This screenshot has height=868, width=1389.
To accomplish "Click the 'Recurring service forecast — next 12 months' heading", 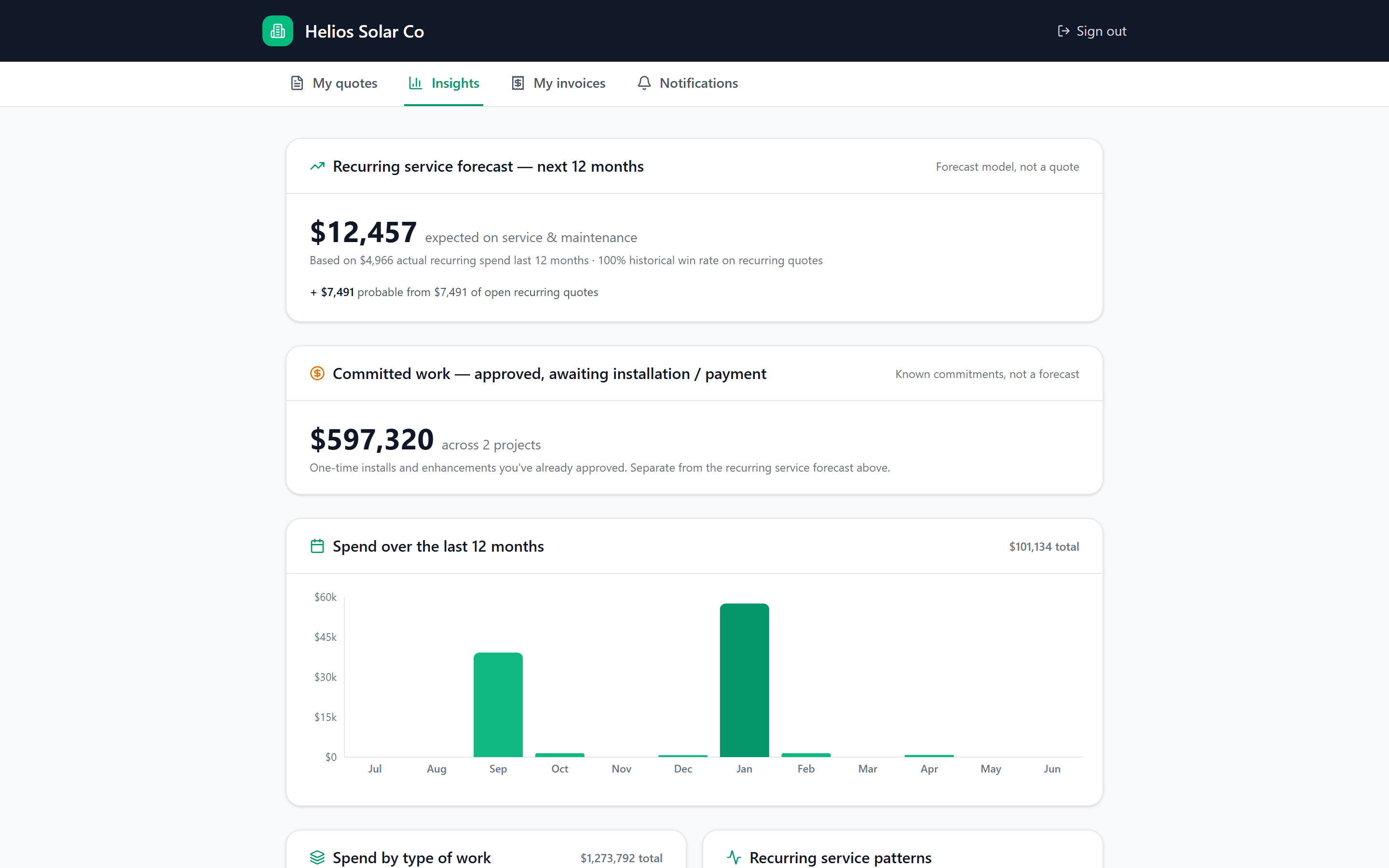I will click(x=489, y=166).
